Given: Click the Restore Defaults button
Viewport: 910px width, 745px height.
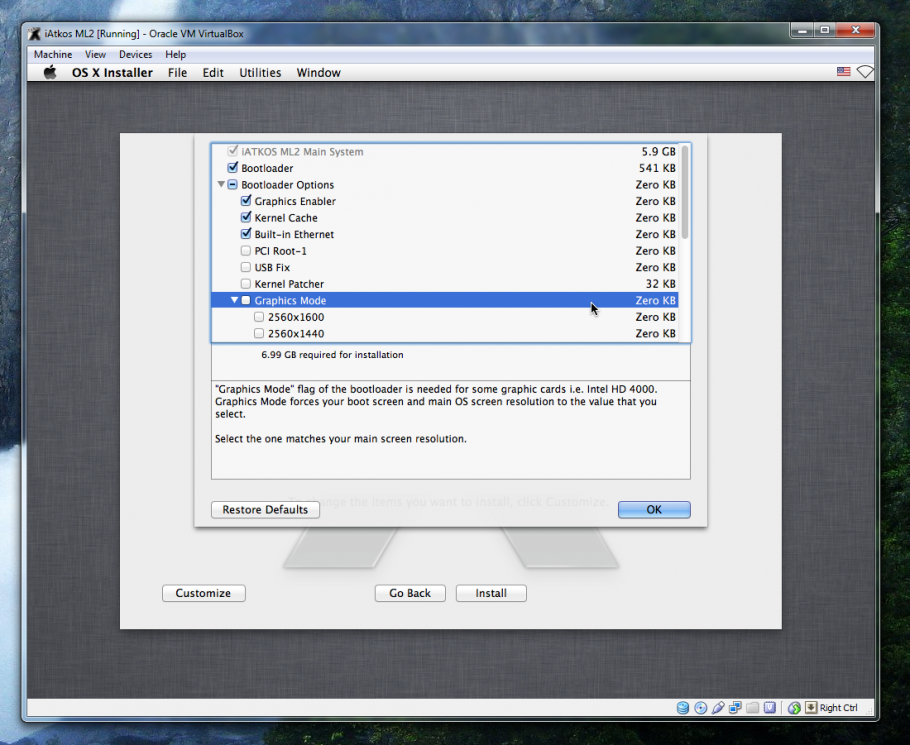Looking at the screenshot, I should pyautogui.click(x=265, y=509).
